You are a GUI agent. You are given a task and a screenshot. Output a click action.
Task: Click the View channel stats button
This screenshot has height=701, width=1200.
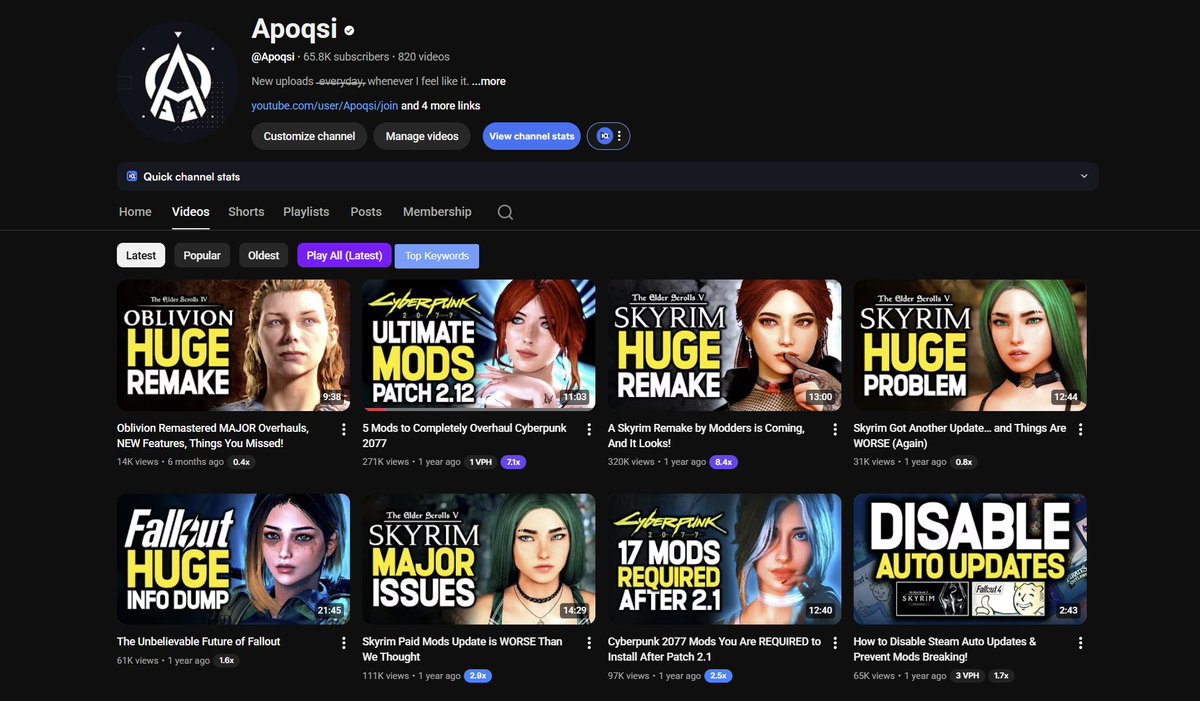[x=532, y=136]
